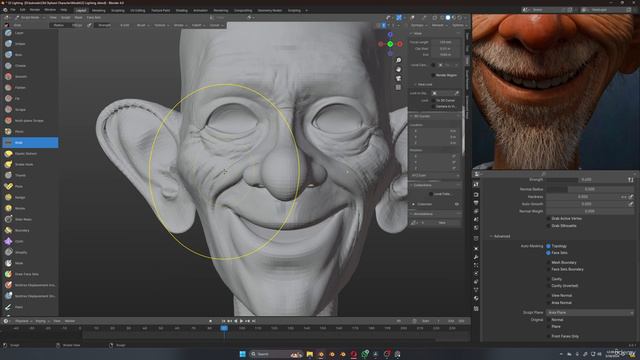Select the highlighted Grab brush
Viewport: 640px width, 360px height.
(30, 142)
